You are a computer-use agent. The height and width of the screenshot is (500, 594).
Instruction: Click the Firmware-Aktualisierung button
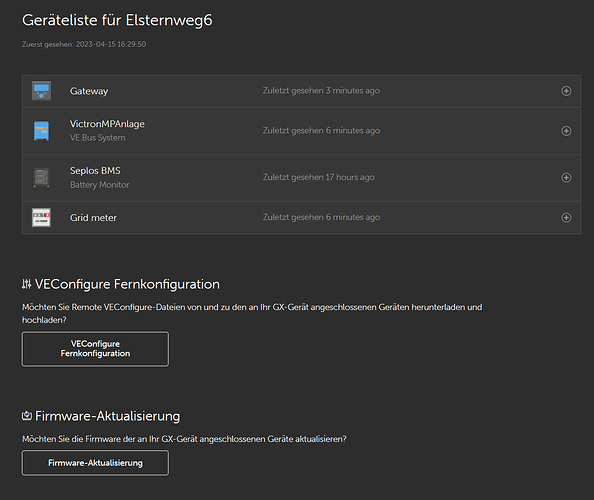tap(95, 463)
